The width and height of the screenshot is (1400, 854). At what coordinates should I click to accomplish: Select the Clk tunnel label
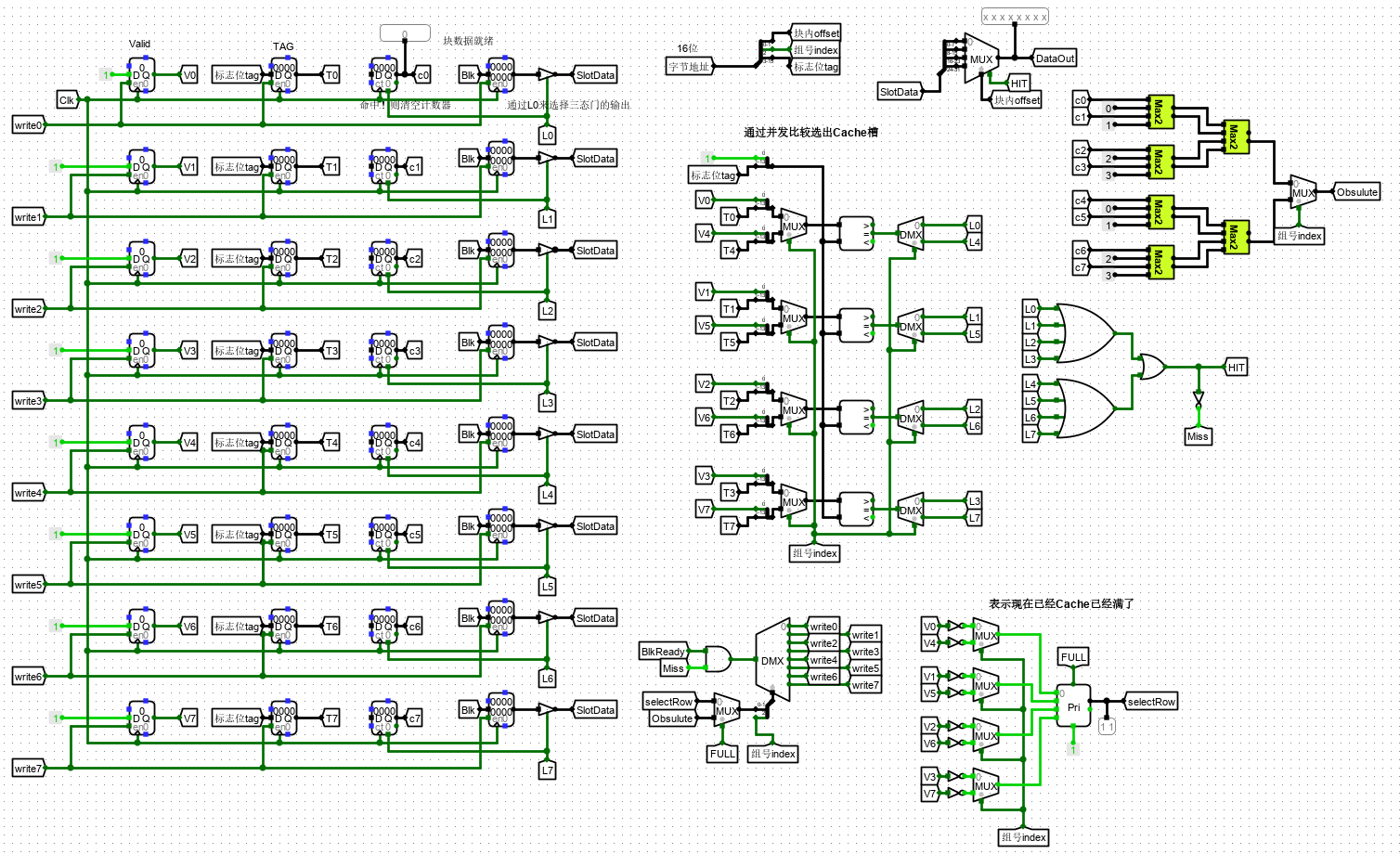[x=68, y=100]
